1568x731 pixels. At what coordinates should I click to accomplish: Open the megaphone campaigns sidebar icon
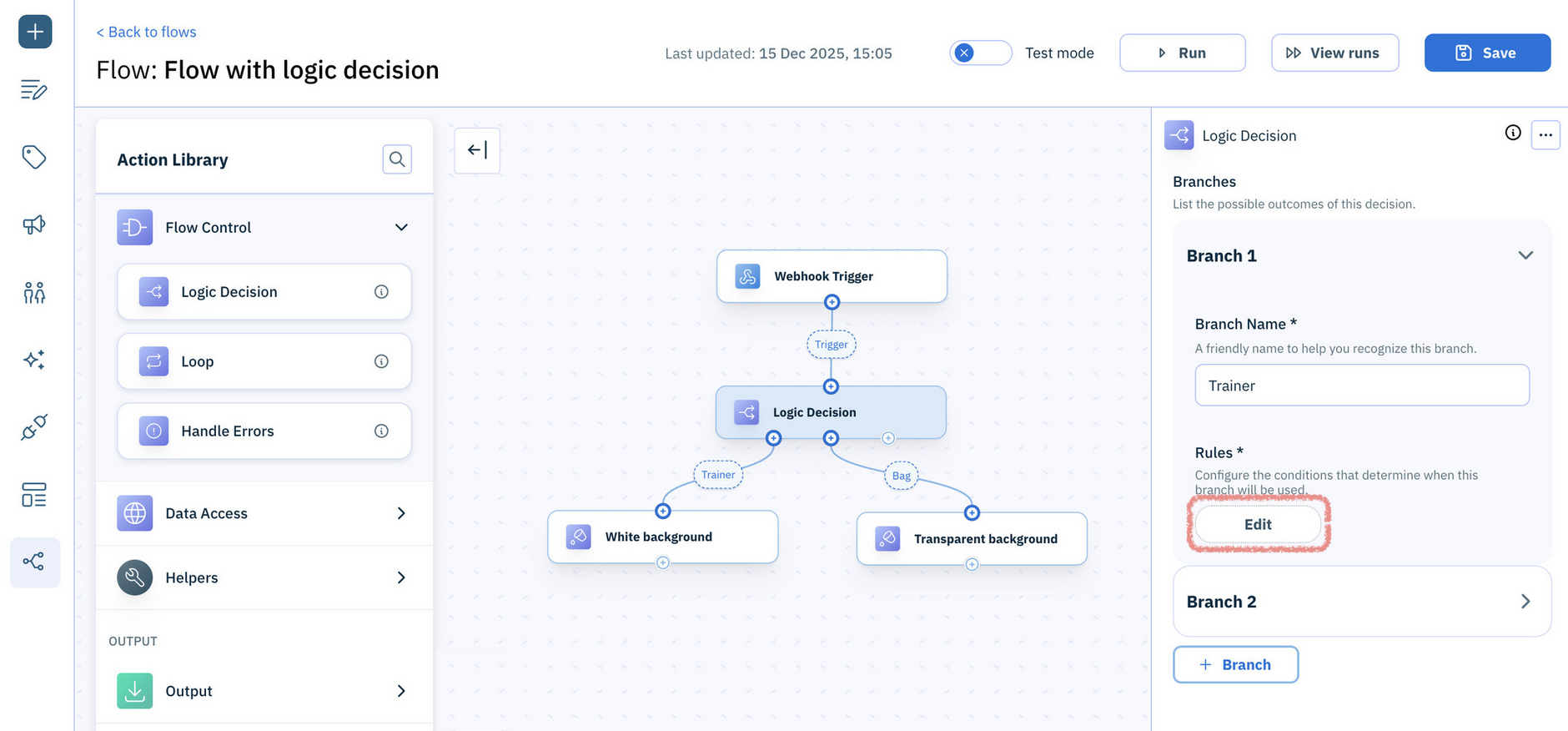point(34,224)
